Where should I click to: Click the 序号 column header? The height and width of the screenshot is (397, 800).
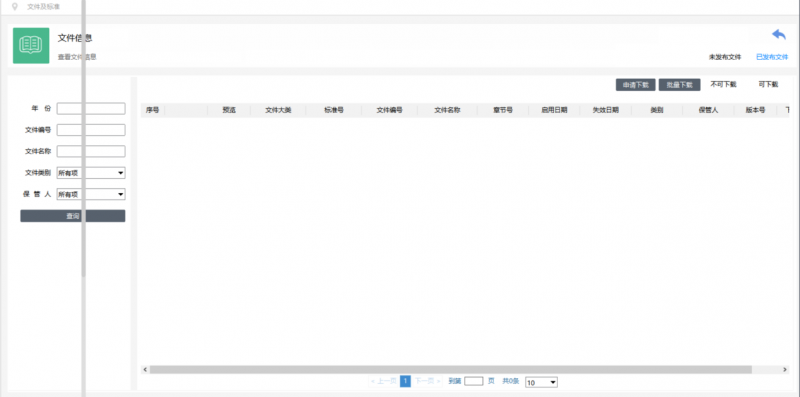(x=153, y=110)
